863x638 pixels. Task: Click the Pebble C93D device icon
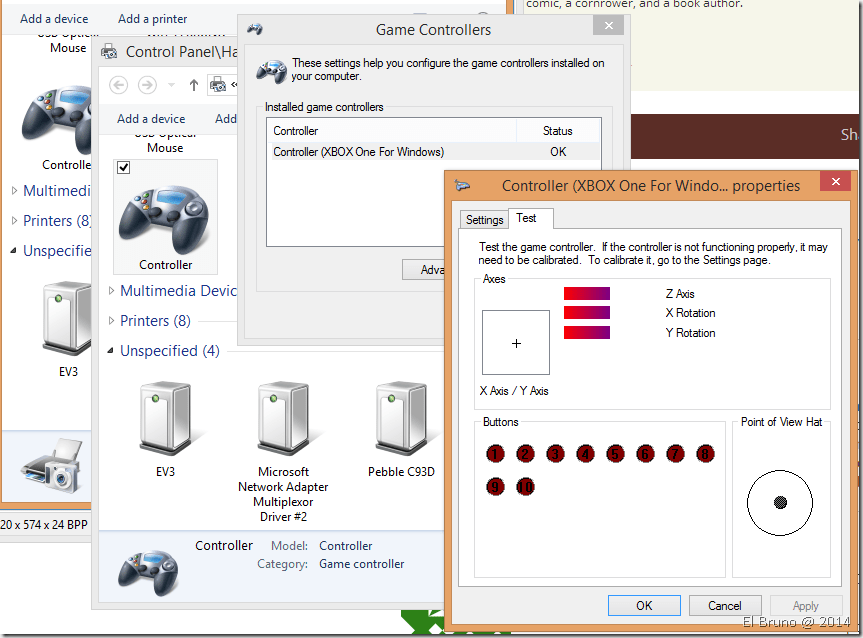(400, 420)
